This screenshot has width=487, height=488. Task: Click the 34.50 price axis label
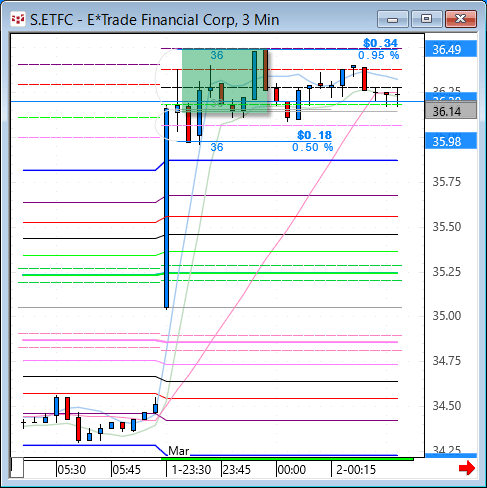click(x=447, y=406)
